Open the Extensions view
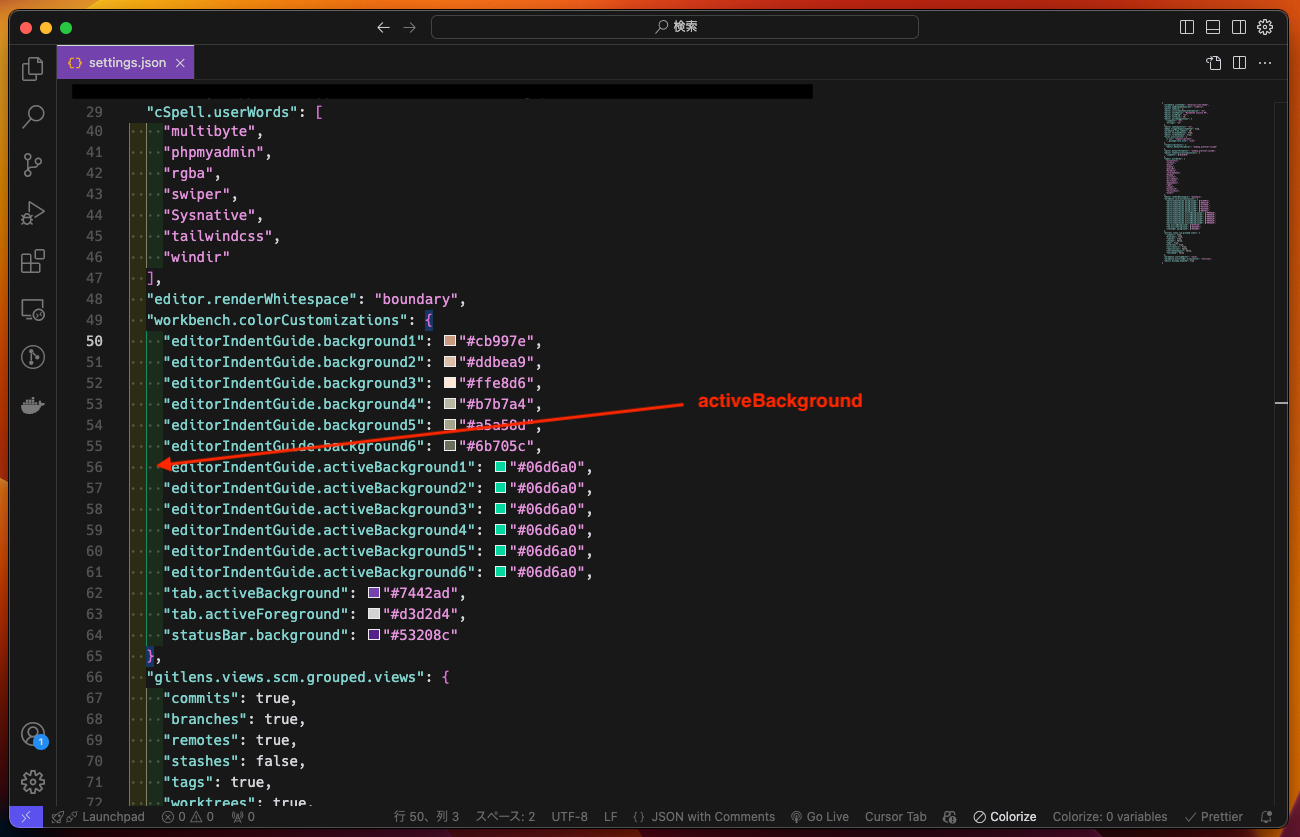1300x837 pixels. click(33, 261)
